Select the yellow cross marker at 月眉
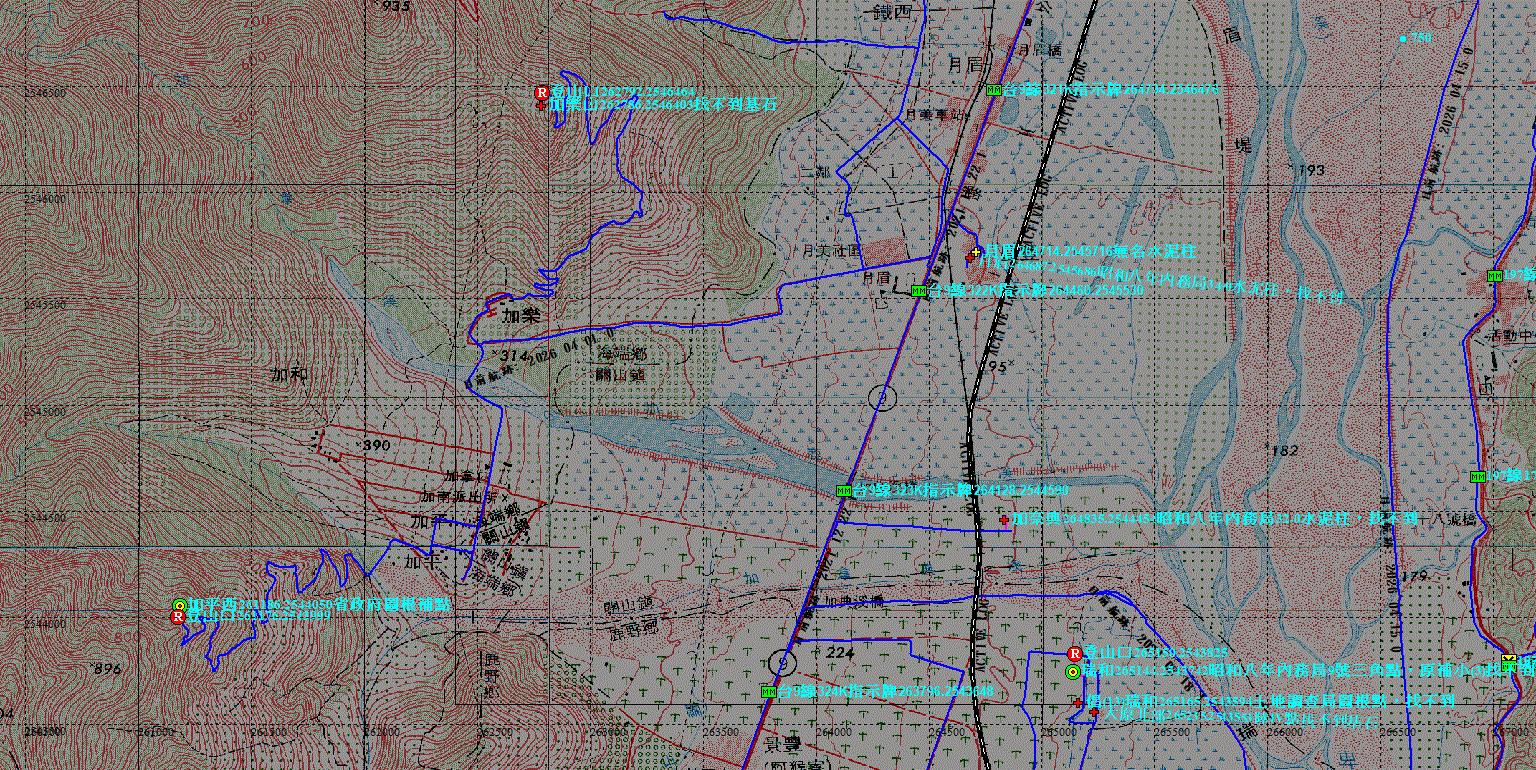1536x770 pixels. pyautogui.click(x=976, y=252)
